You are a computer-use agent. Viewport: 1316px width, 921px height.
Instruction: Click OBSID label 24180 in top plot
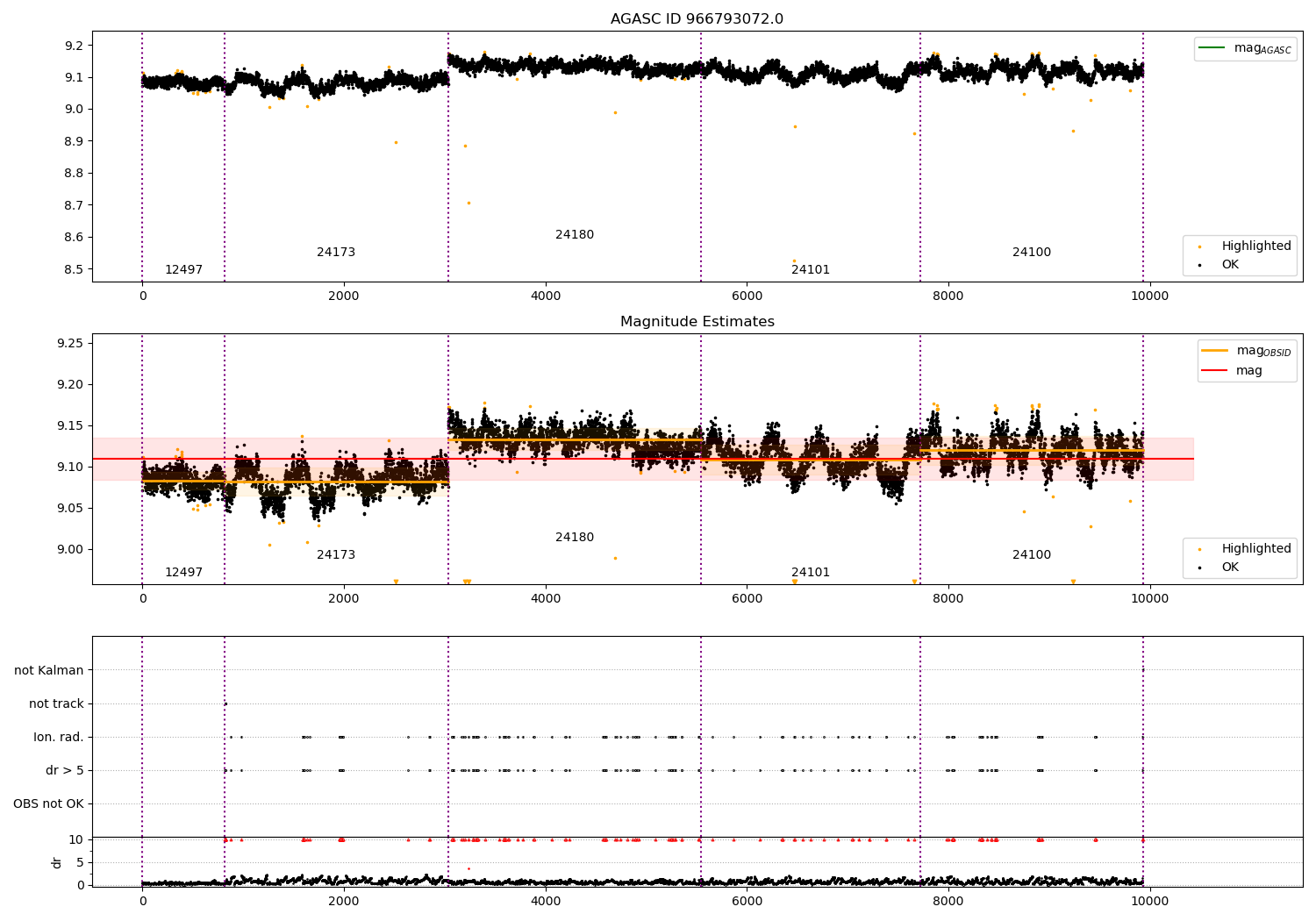click(x=575, y=234)
